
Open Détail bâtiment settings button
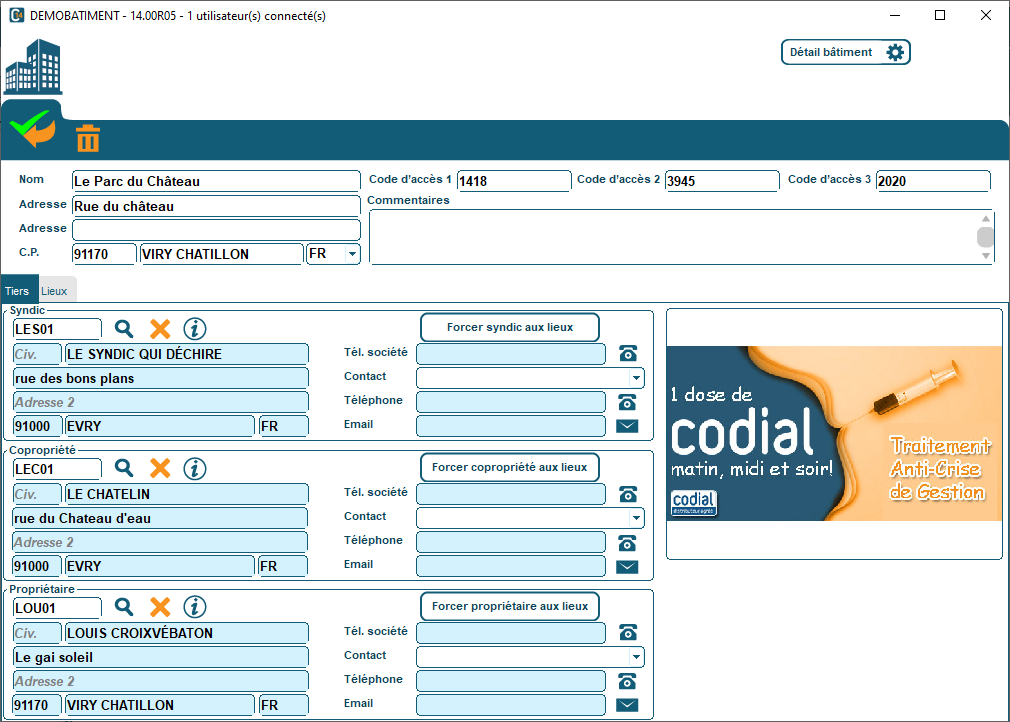[845, 52]
